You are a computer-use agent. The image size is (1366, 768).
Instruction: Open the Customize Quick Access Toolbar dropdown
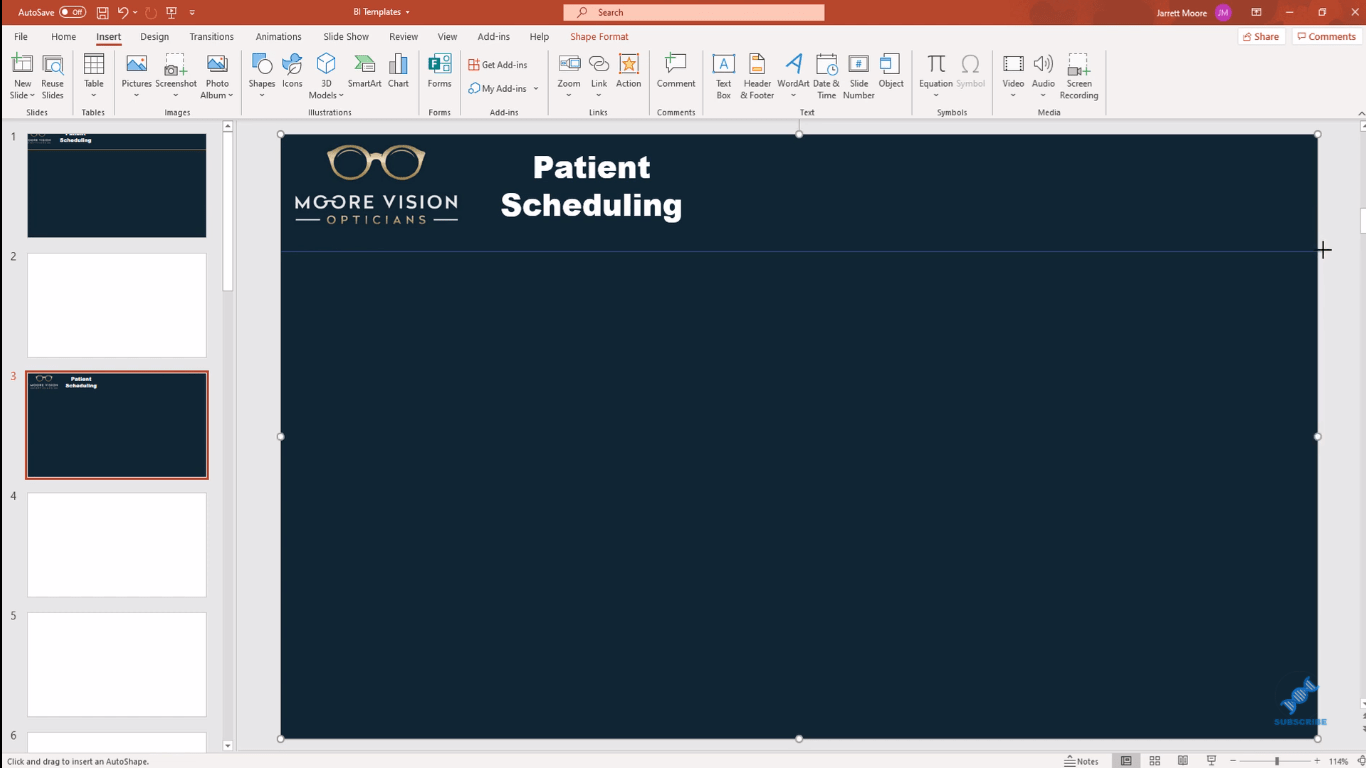[x=192, y=12]
